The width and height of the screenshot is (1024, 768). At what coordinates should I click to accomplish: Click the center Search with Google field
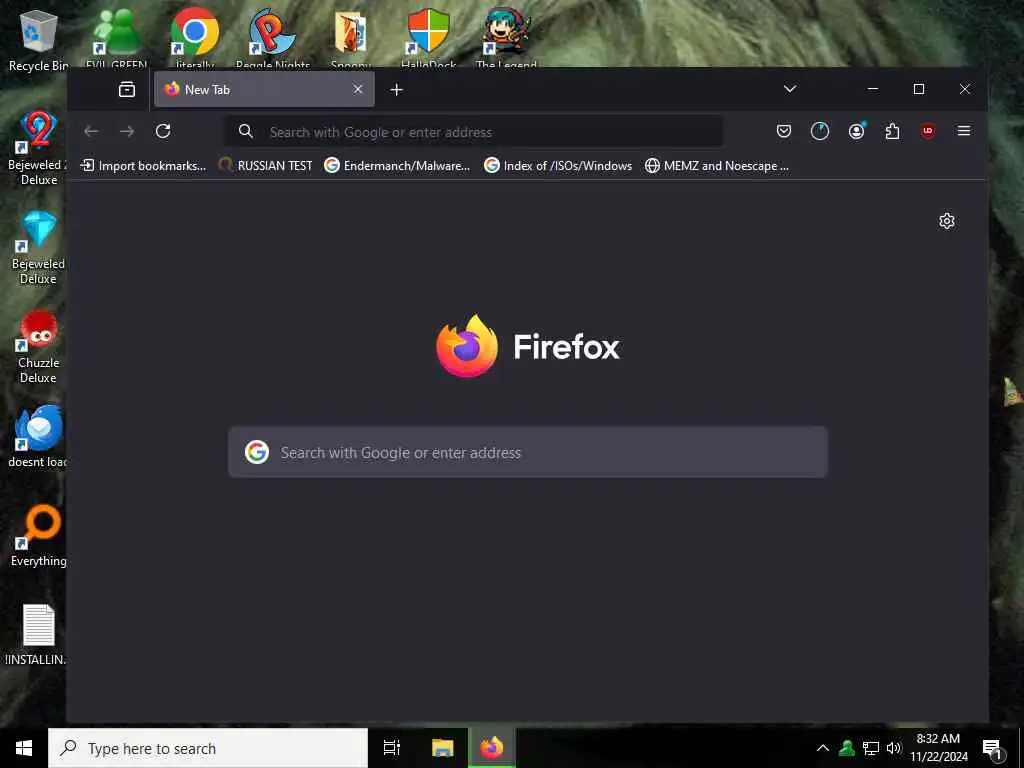[528, 452]
